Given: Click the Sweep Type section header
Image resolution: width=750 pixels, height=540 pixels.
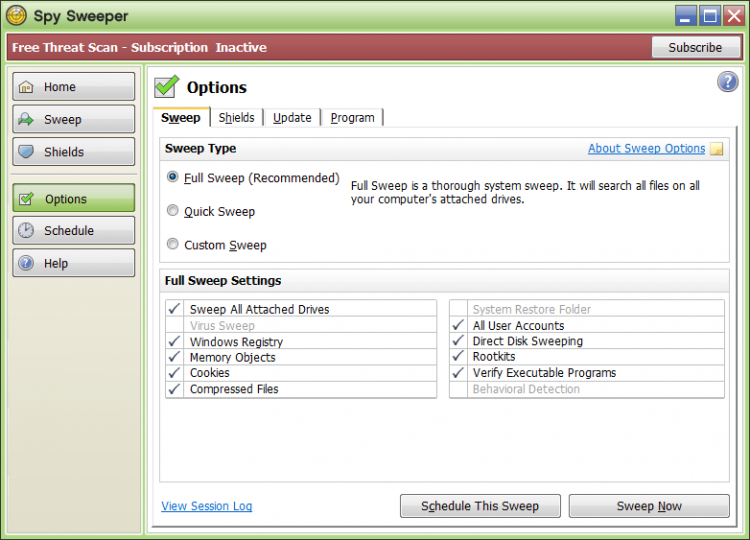Looking at the screenshot, I should tap(200, 149).
